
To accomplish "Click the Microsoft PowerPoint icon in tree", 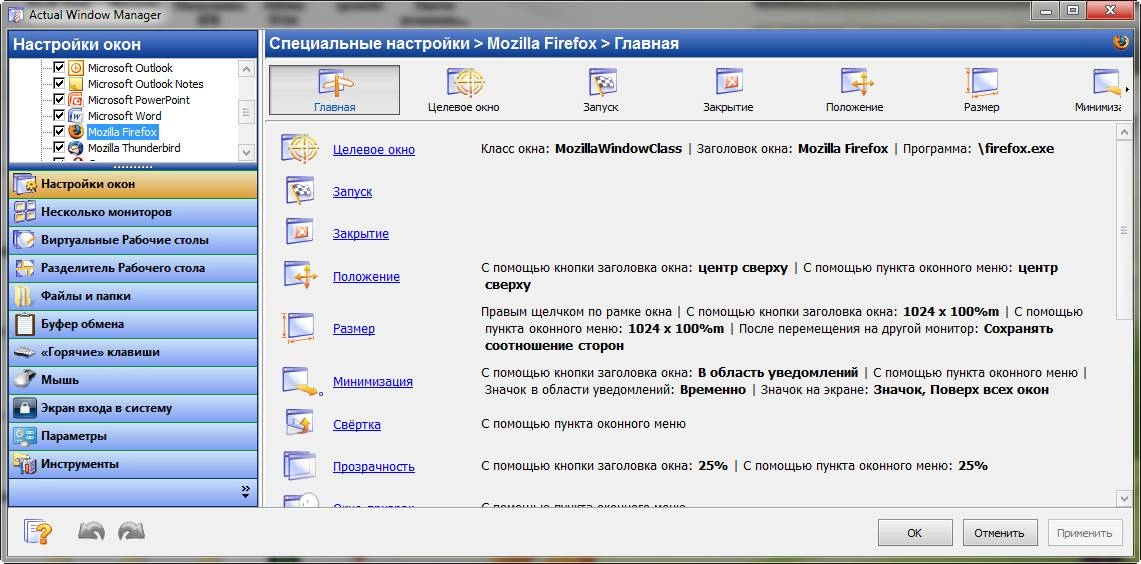I will pos(76,100).
